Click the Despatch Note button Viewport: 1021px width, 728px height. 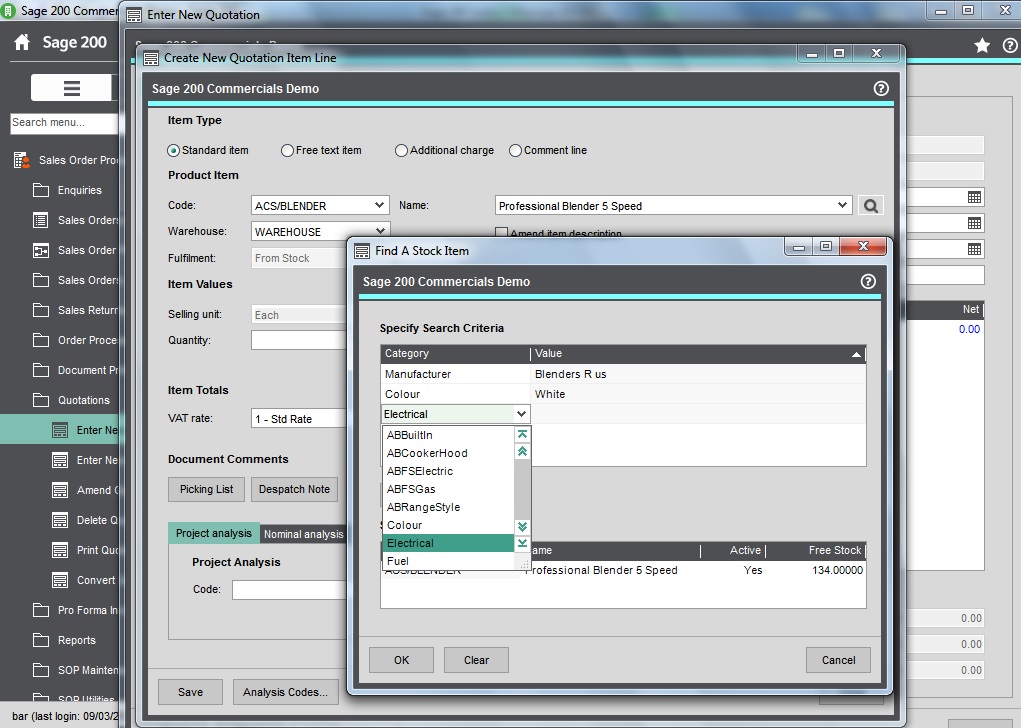coord(294,489)
